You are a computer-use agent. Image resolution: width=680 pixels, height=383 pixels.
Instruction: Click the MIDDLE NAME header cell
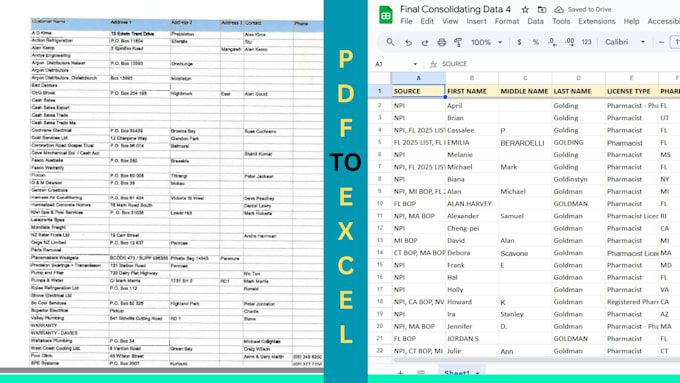pos(525,91)
